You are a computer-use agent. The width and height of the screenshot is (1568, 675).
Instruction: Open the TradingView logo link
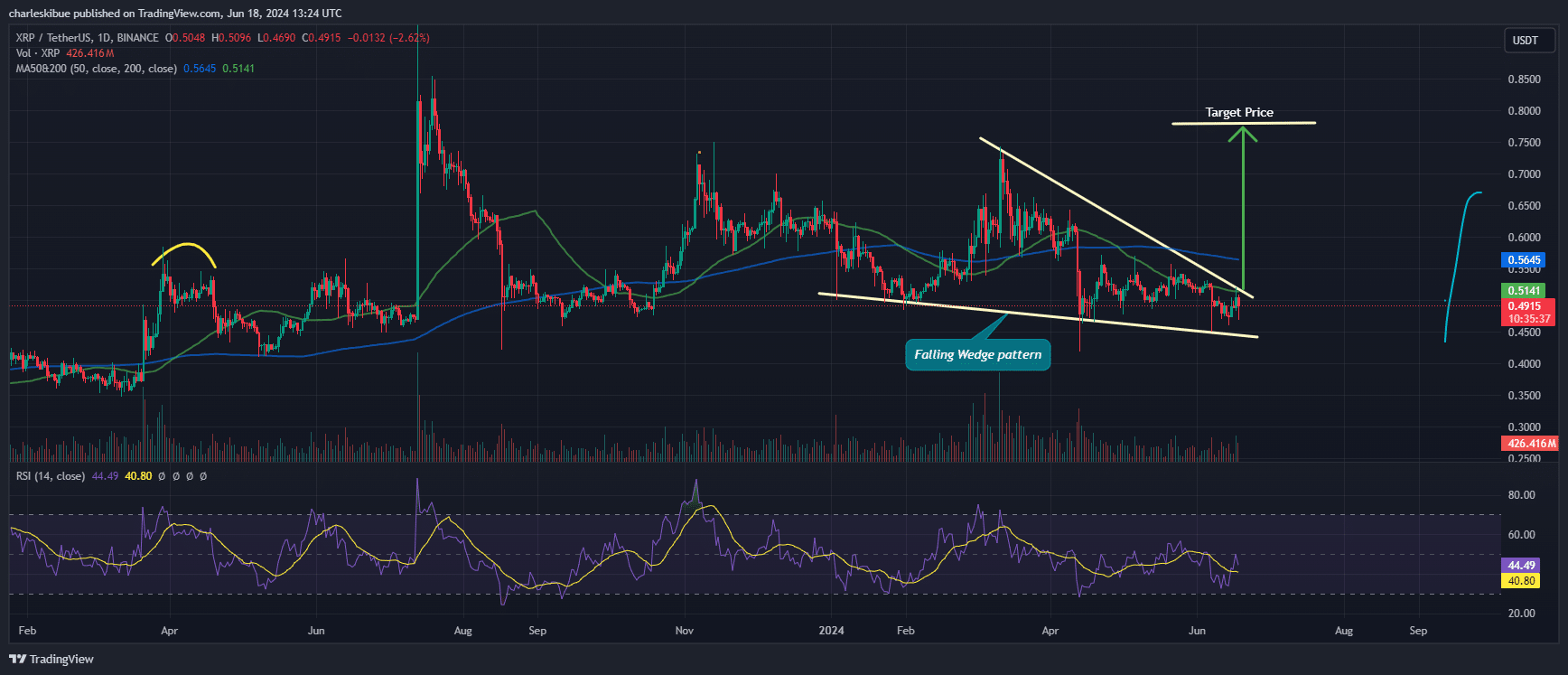51,659
